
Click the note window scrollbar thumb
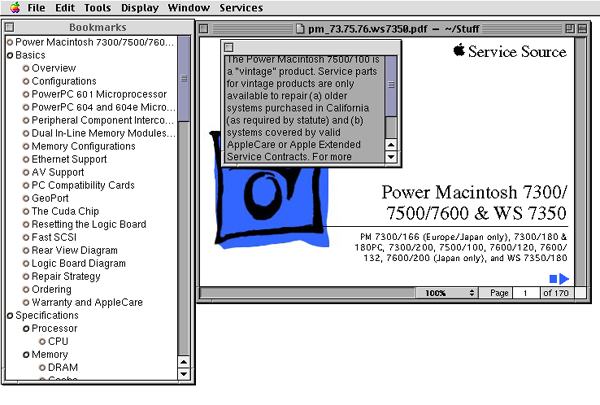point(391,86)
